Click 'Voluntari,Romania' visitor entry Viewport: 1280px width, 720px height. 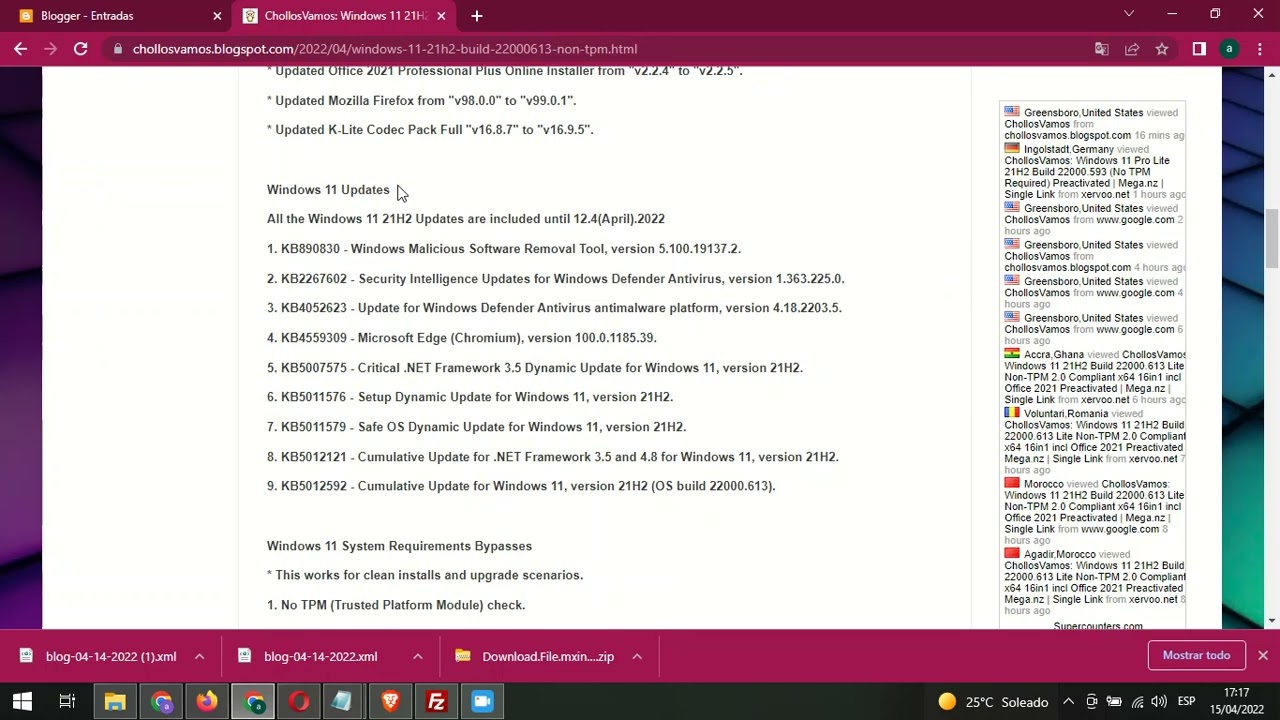1094,442
